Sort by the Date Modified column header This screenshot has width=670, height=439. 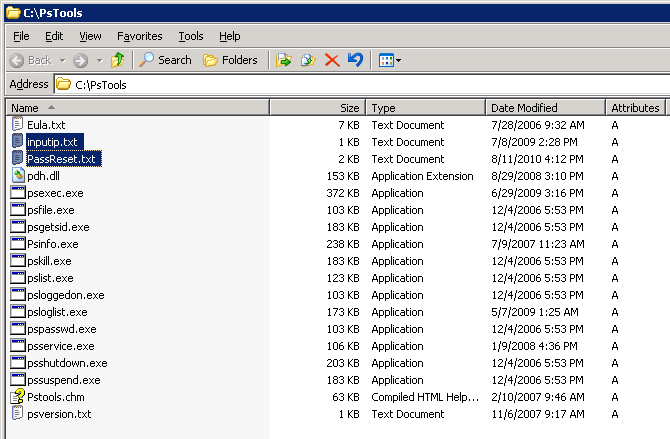click(x=545, y=108)
